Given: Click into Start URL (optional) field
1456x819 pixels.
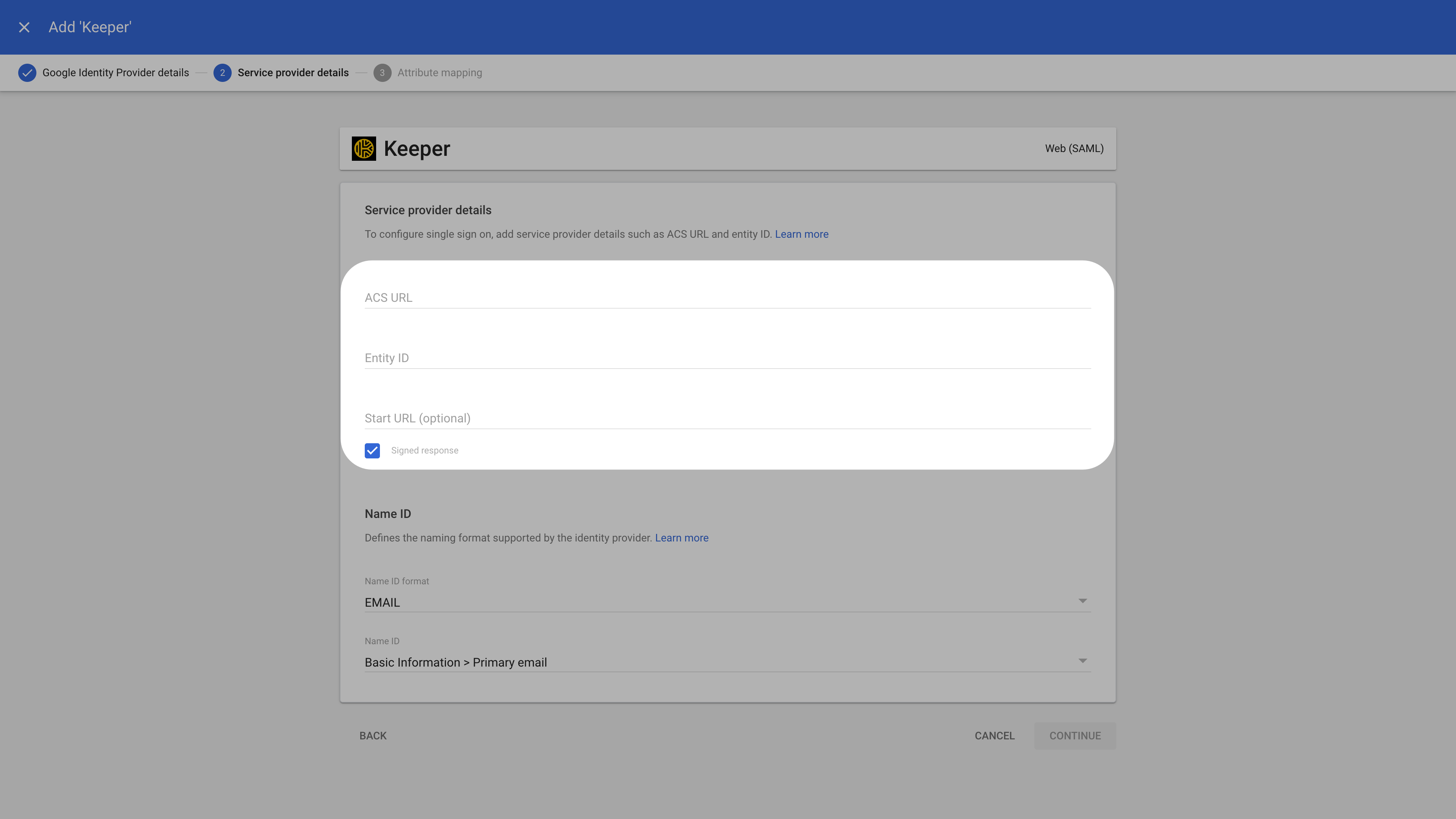Looking at the screenshot, I should pyautogui.click(x=727, y=419).
